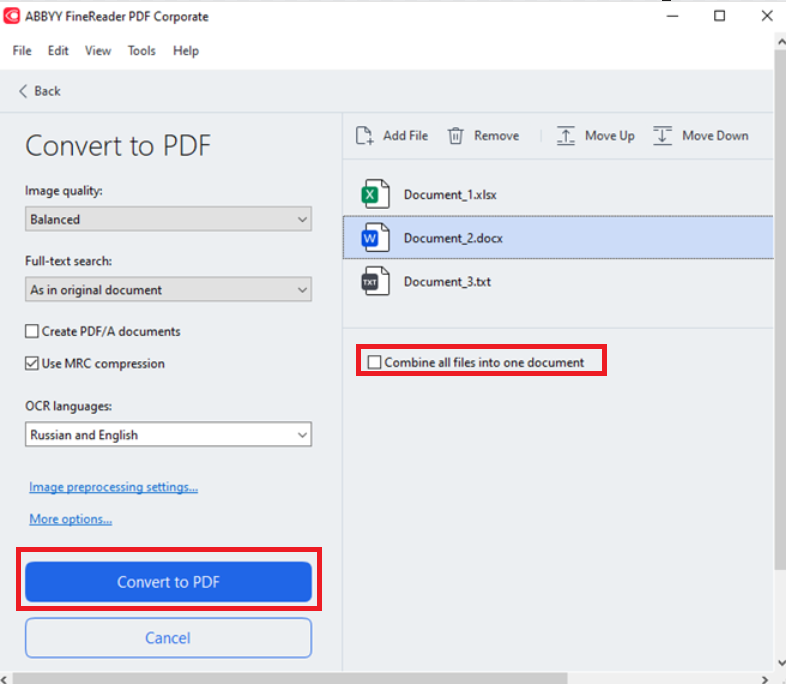
Task: Open the Edit menu
Action: [x=58, y=51]
